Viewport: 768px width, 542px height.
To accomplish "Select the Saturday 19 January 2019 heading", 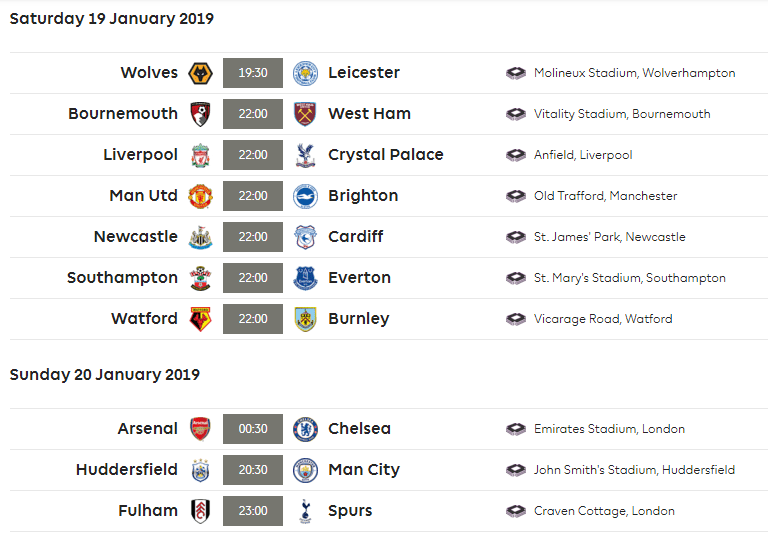I will click(x=112, y=19).
